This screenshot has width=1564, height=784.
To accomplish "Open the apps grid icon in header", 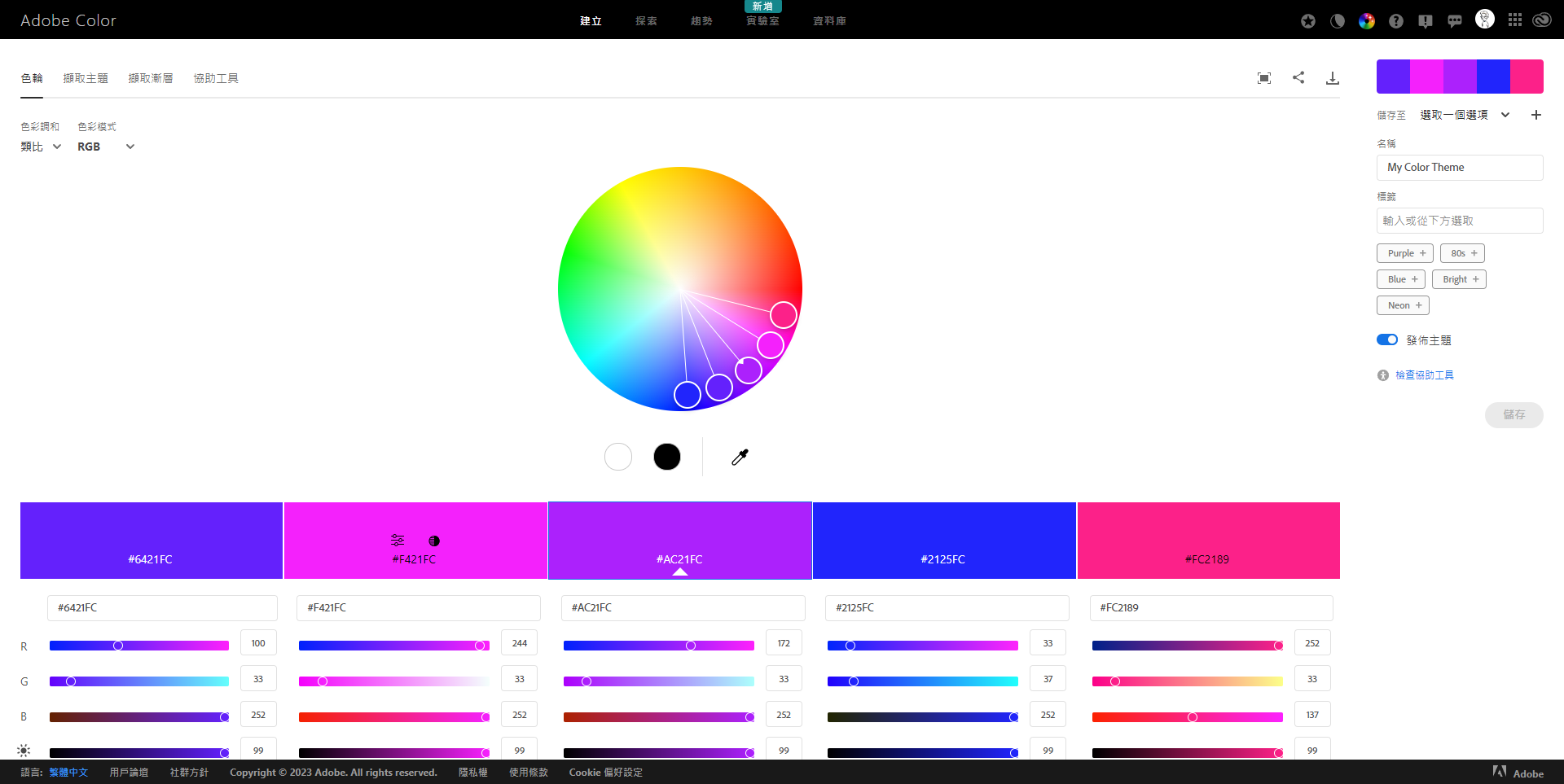I will pos(1515,20).
